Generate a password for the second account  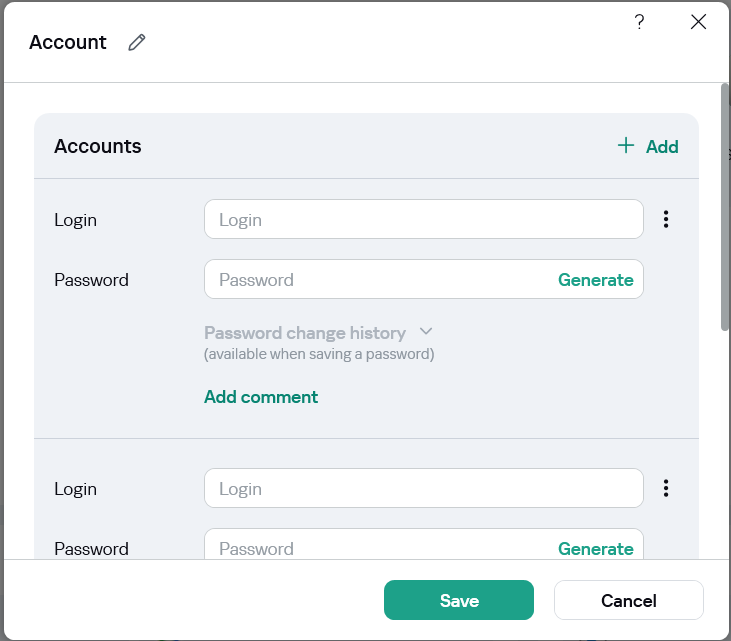[x=595, y=548]
